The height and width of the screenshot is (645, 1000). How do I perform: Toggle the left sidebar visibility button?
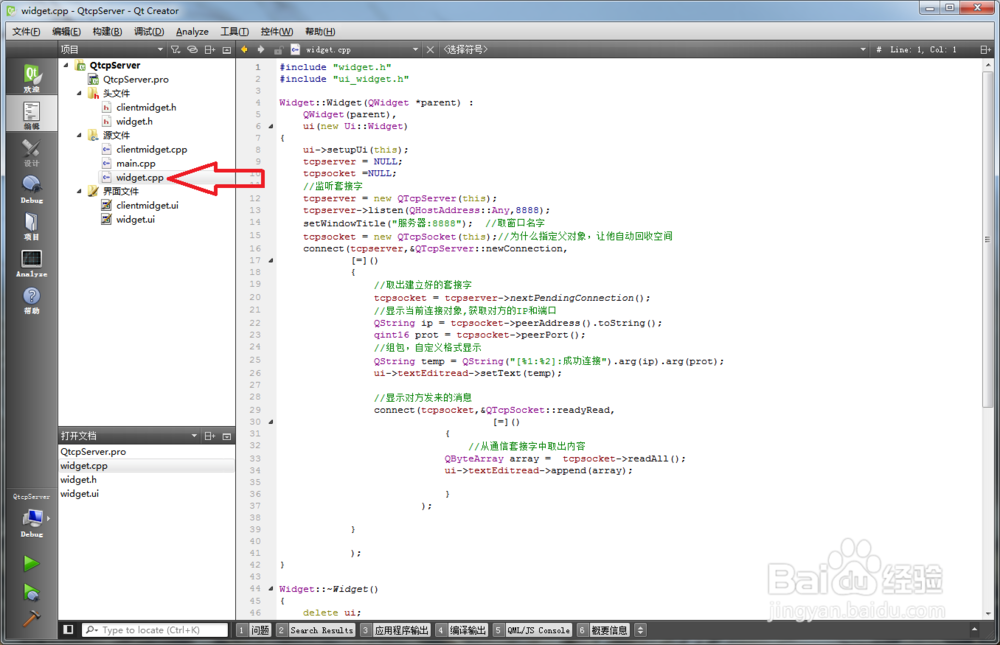[68, 630]
